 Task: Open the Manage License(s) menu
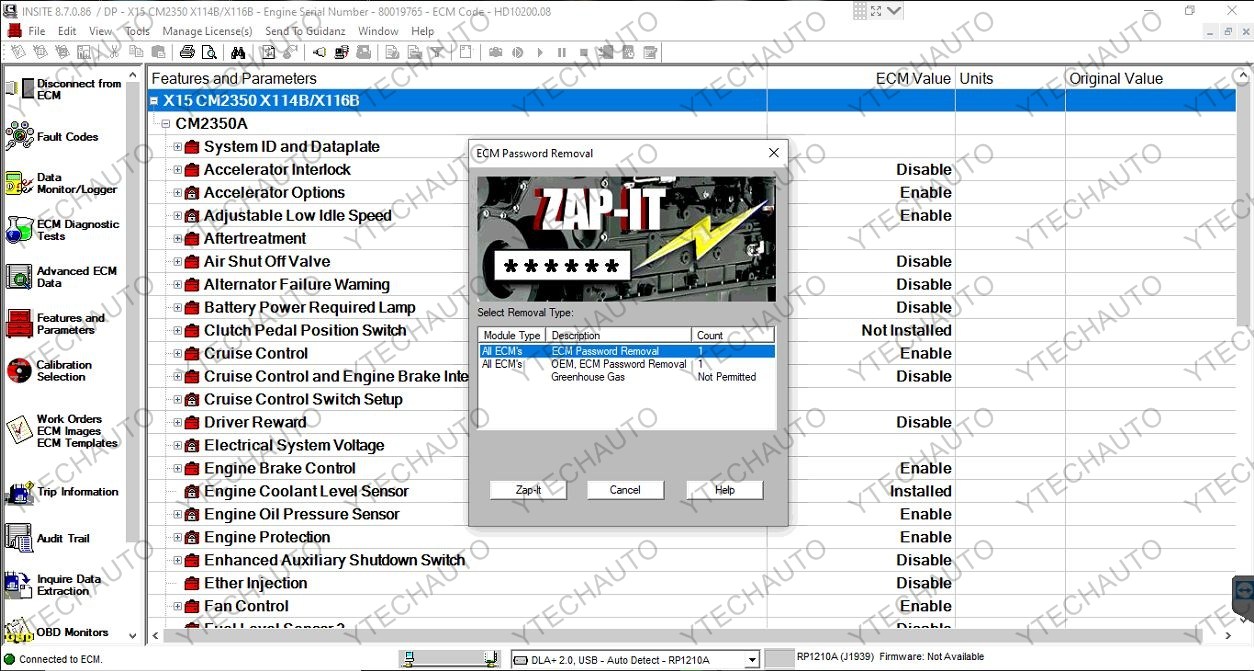click(207, 31)
